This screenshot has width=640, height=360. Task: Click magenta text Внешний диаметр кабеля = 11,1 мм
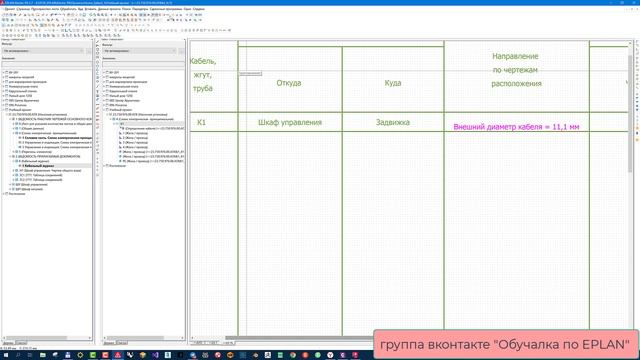point(516,127)
